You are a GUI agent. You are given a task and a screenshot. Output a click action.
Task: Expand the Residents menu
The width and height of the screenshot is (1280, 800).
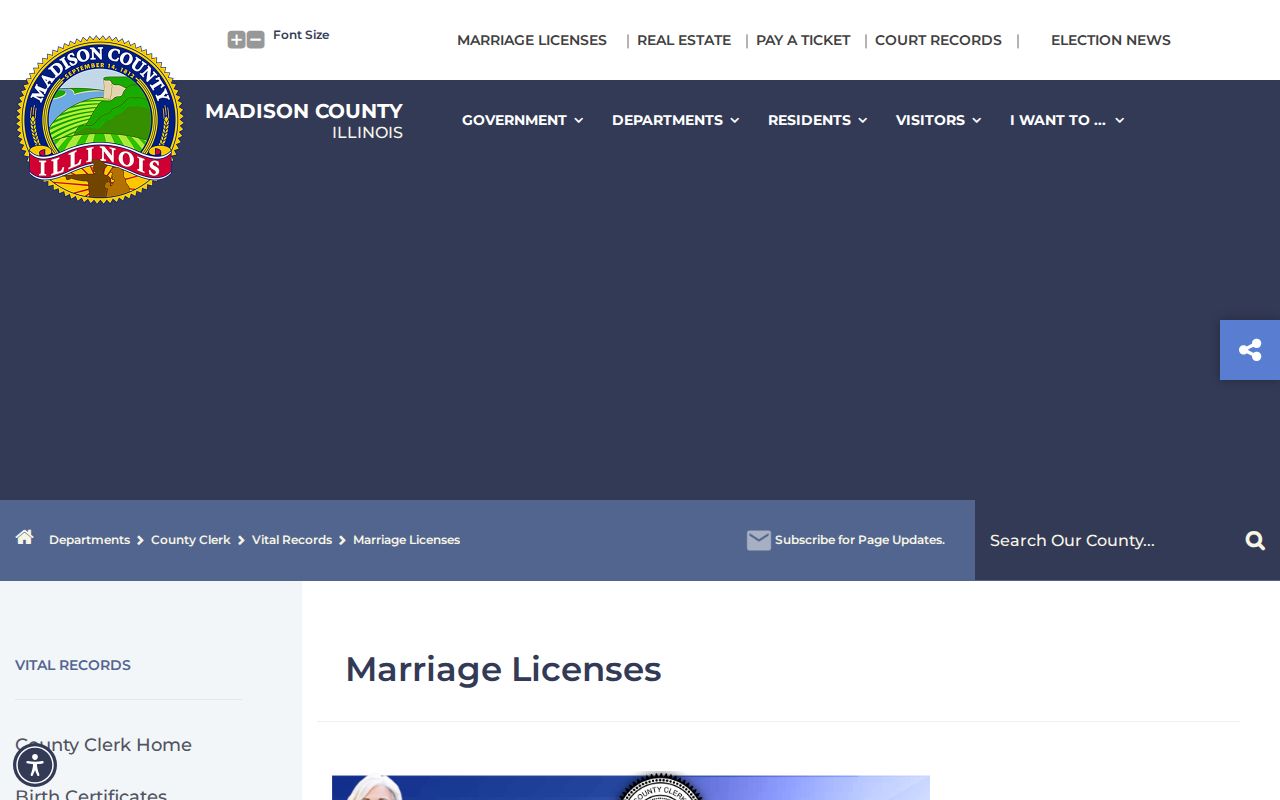pos(817,120)
